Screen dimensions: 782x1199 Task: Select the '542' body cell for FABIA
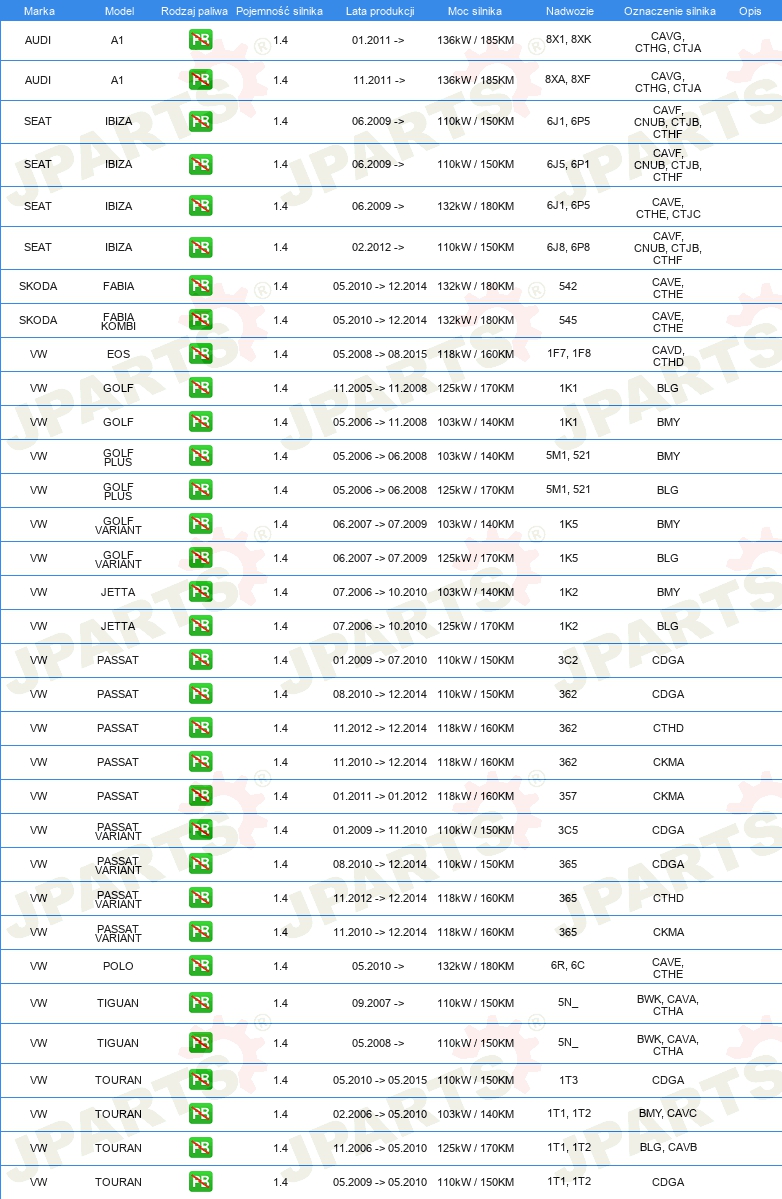[x=568, y=286]
